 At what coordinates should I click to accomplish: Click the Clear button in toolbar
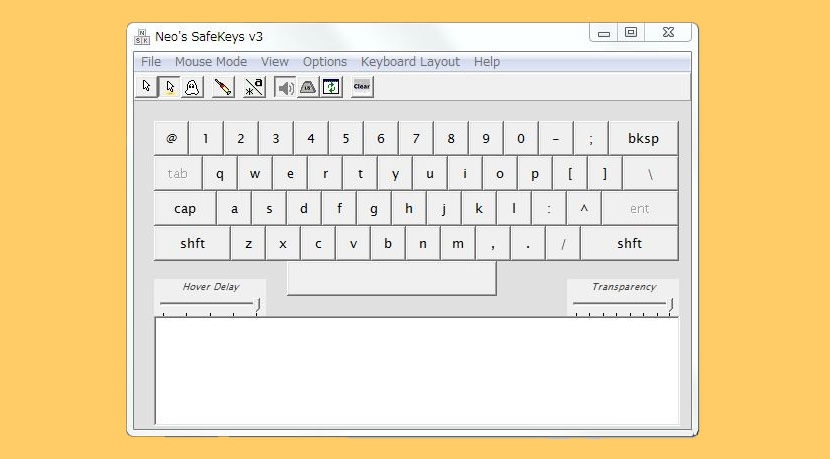coord(362,87)
